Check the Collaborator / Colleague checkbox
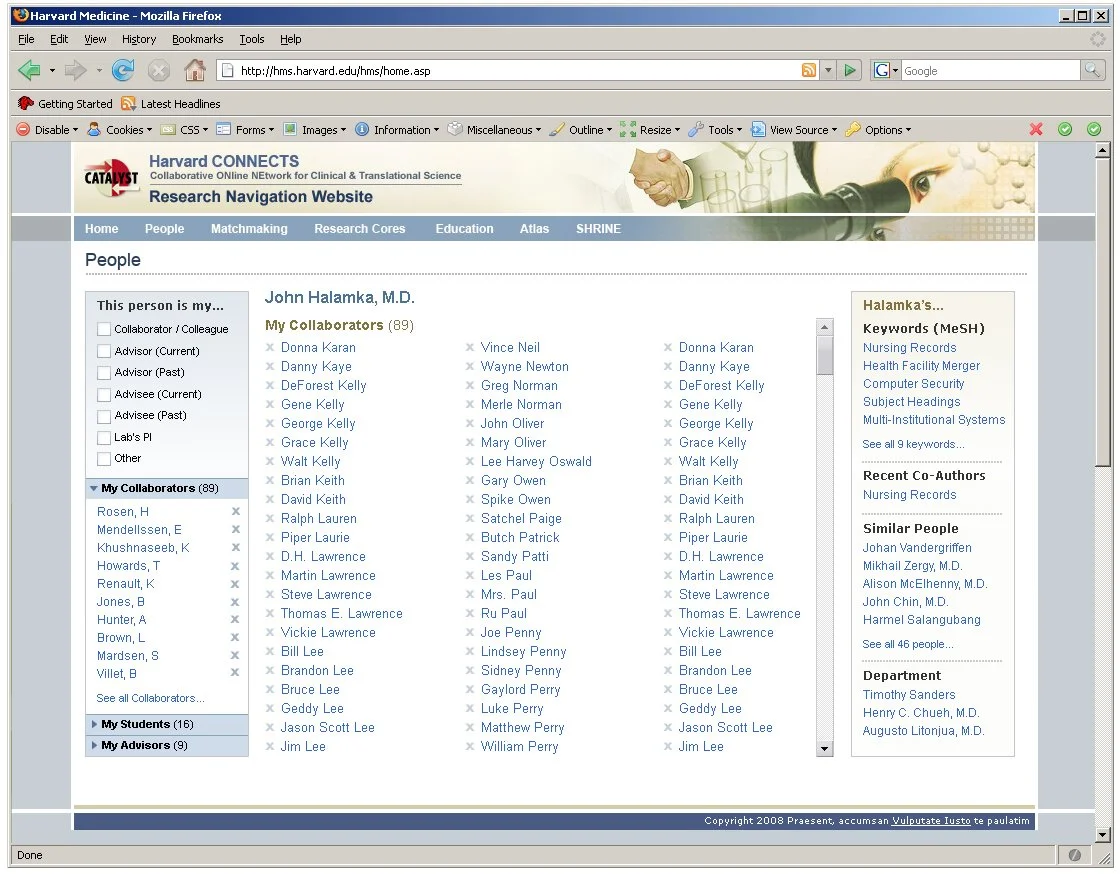Screen dimensions: 1120x874 pyautogui.click(x=104, y=329)
